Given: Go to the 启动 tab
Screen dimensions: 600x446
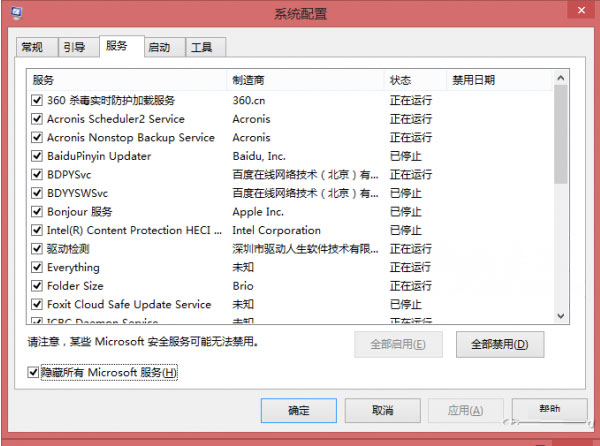Looking at the screenshot, I should coord(165,47).
